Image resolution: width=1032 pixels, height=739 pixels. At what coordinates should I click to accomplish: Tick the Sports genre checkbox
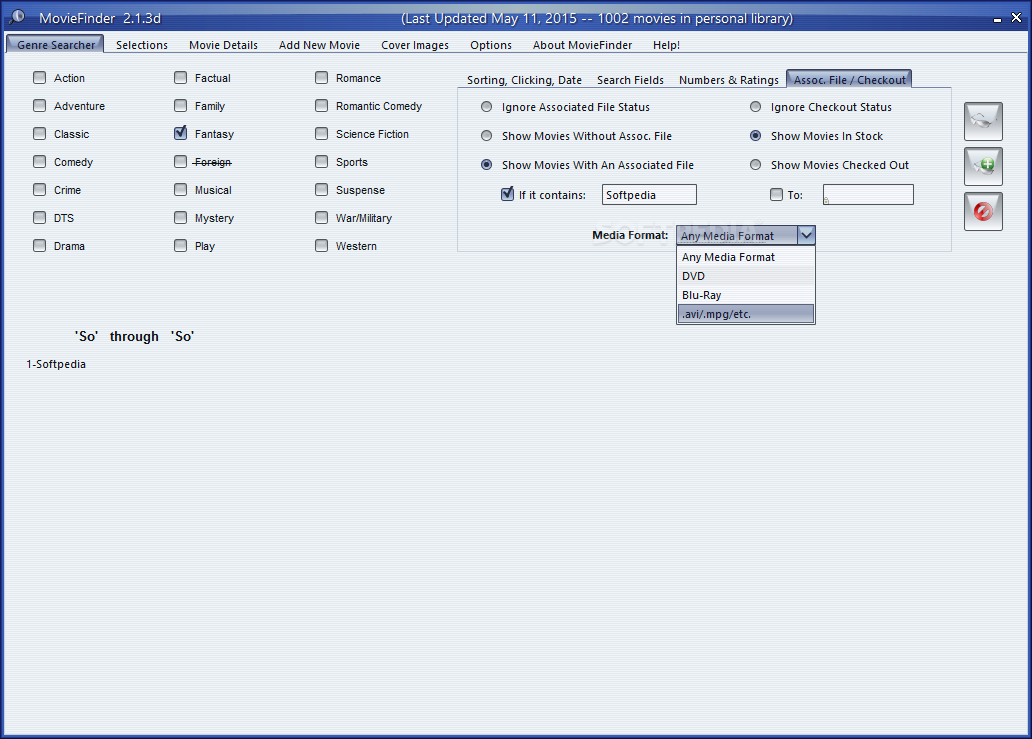point(321,162)
